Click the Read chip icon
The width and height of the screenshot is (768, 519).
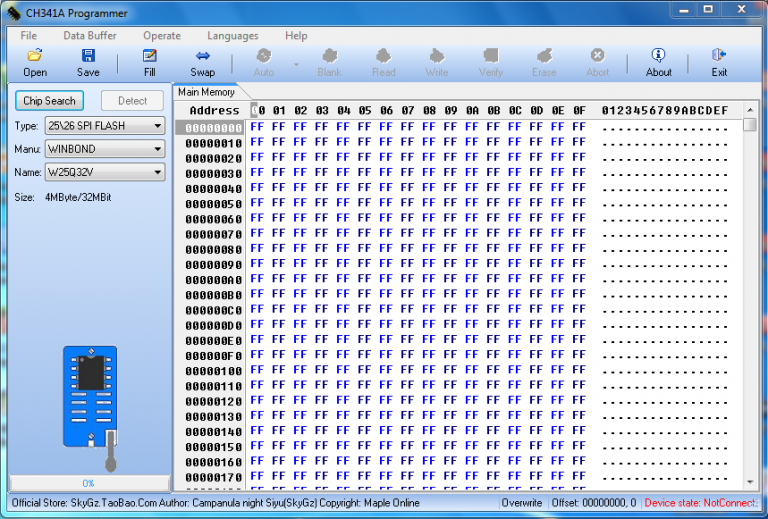tap(384, 55)
